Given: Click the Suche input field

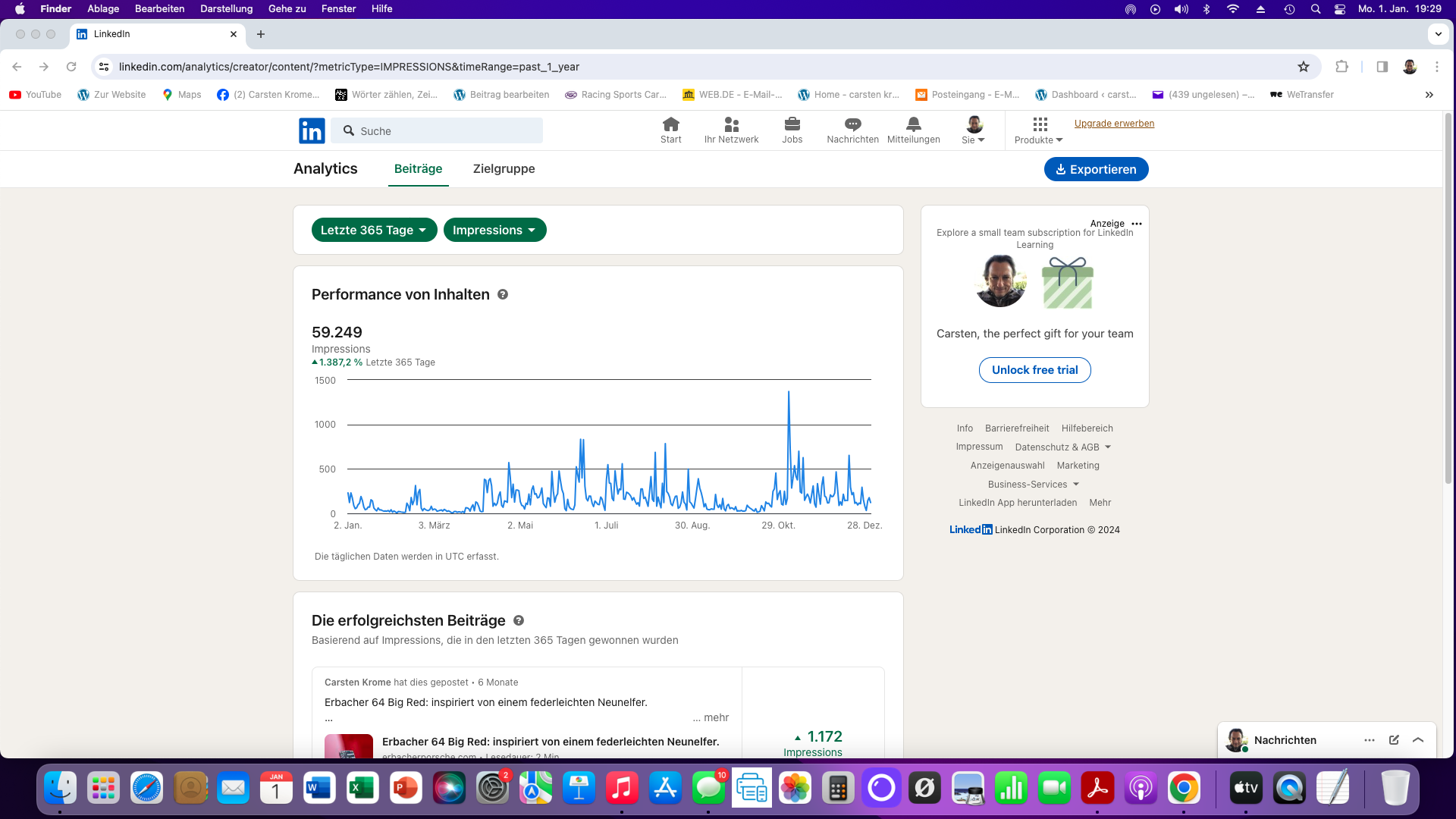Looking at the screenshot, I should pyautogui.click(x=448, y=130).
